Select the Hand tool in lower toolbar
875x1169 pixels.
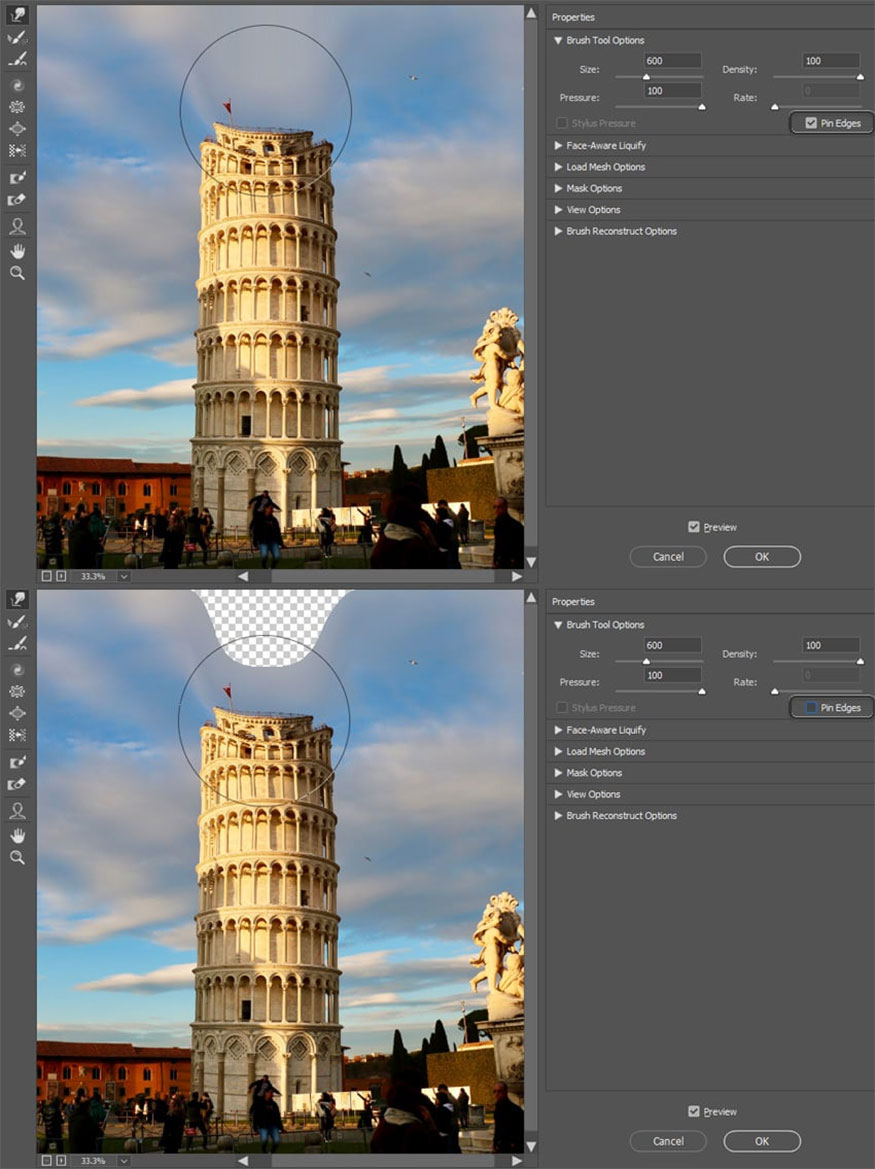click(17, 835)
